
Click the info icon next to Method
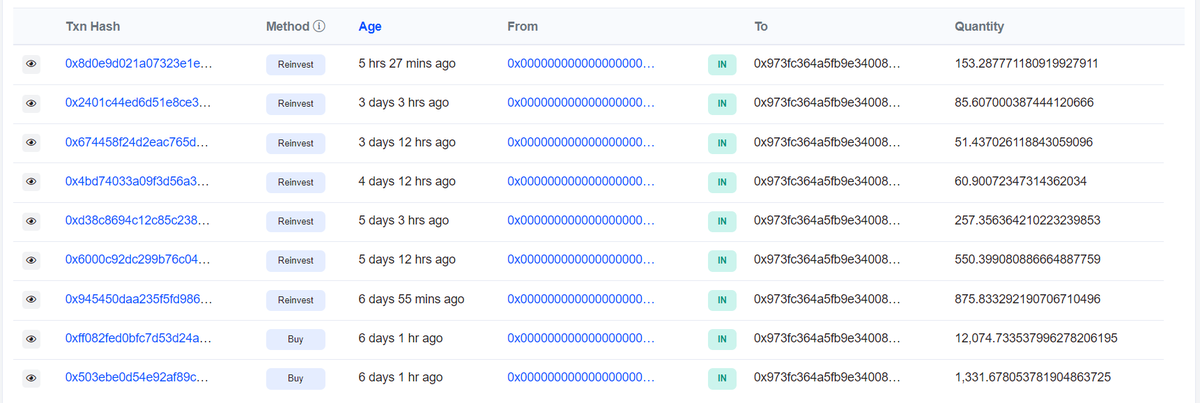coord(320,27)
